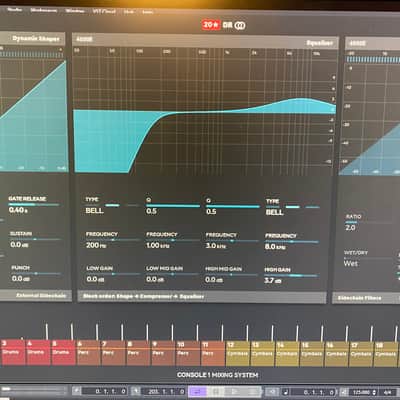Activate the purple cycle button in the transport bar
This screenshot has width=400, height=400.
pos(198,392)
